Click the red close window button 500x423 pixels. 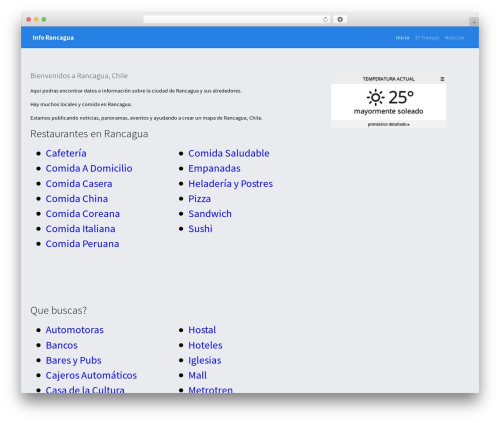pyautogui.click(x=29, y=20)
